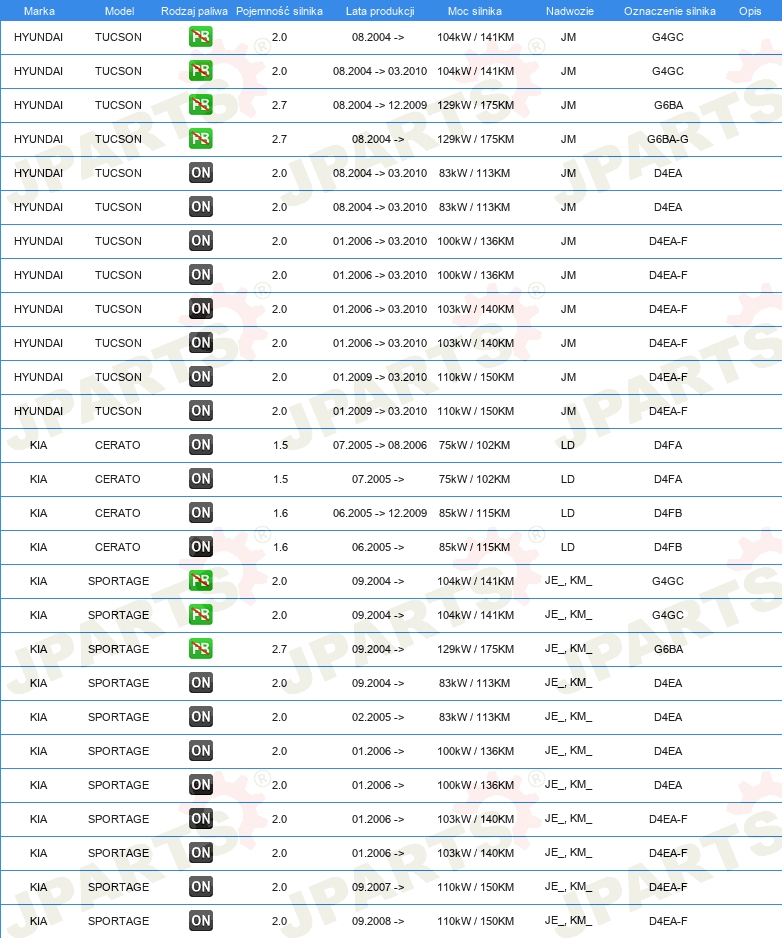Screen dimensions: 782x938
Task: Click 129kW / 175KM in the SPORTAGE row
Action: (x=475, y=649)
